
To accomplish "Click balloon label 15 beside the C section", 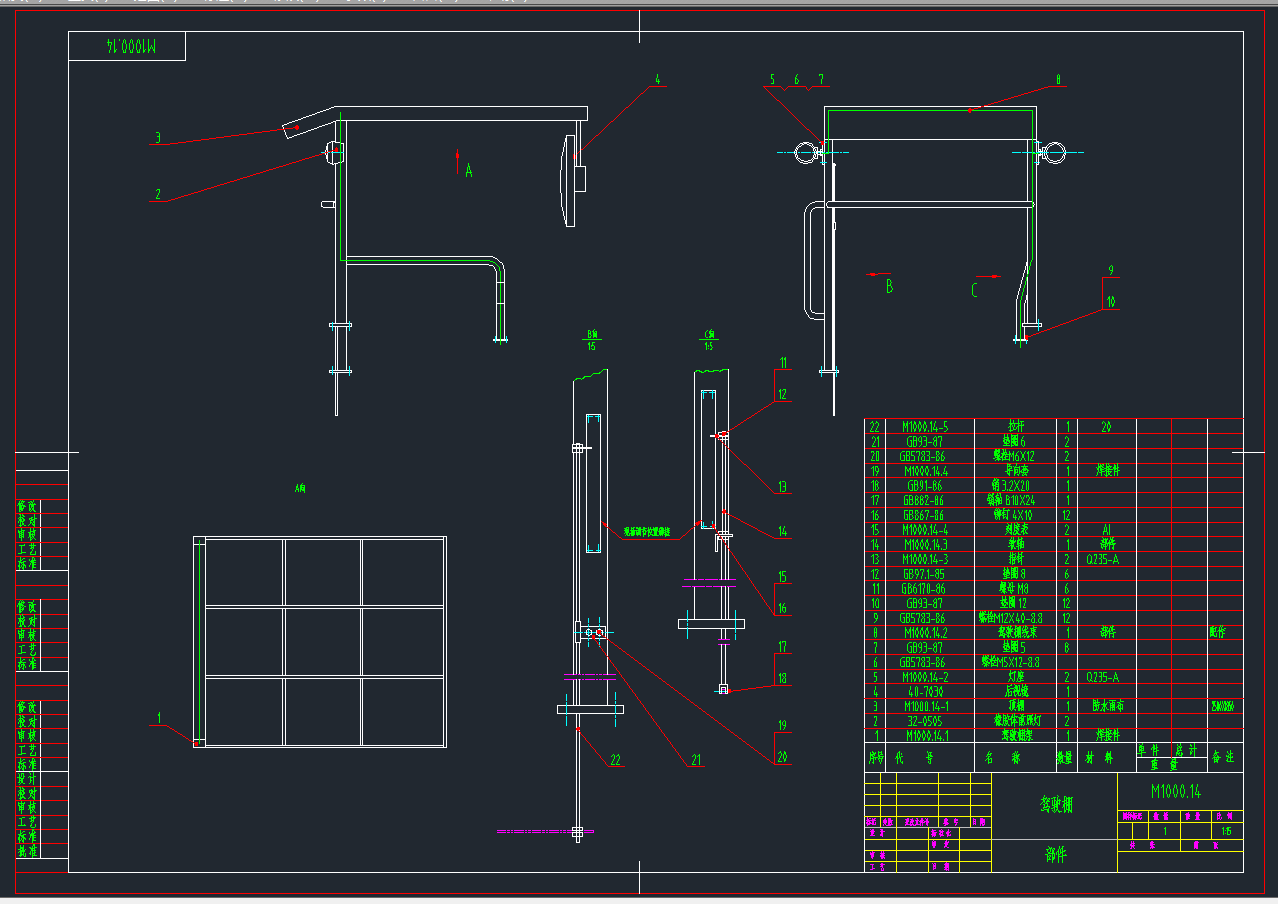I will click(783, 576).
